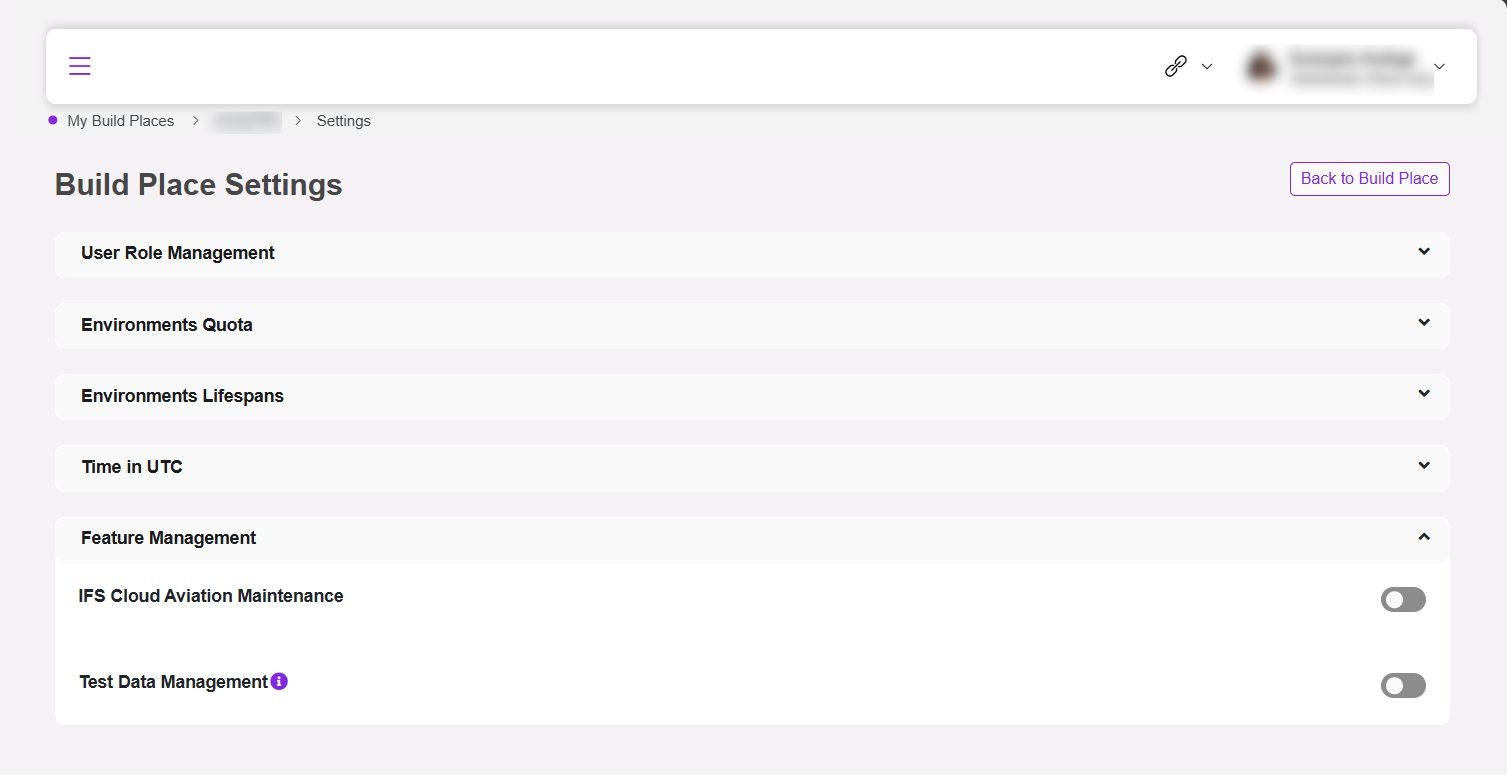This screenshot has height=775, width=1507.
Task: Open dropdown arrow beside the link icon
Action: [1207, 67]
